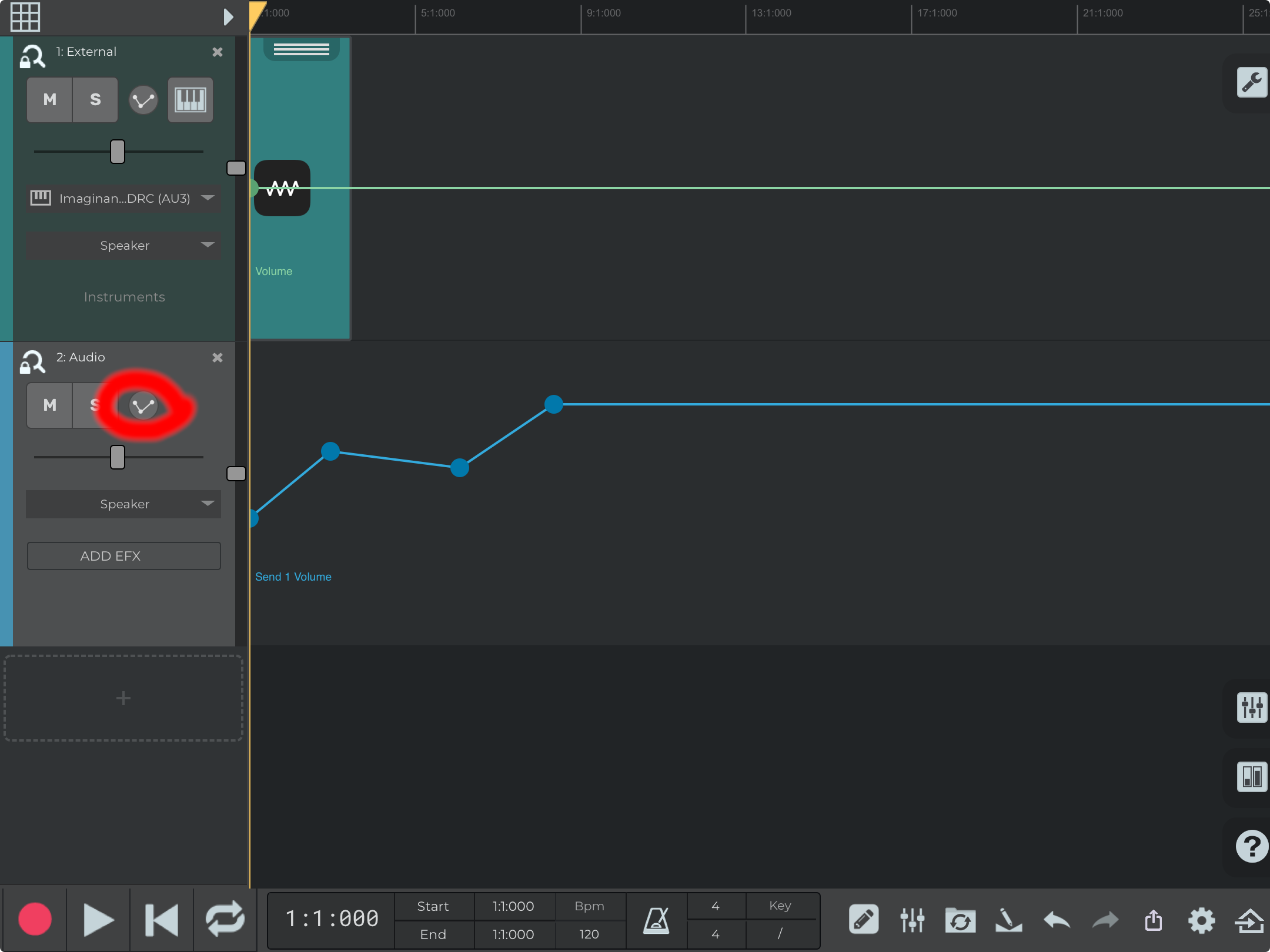
Task: Open the mixer panel on right edge
Action: pyautogui.click(x=1251, y=708)
